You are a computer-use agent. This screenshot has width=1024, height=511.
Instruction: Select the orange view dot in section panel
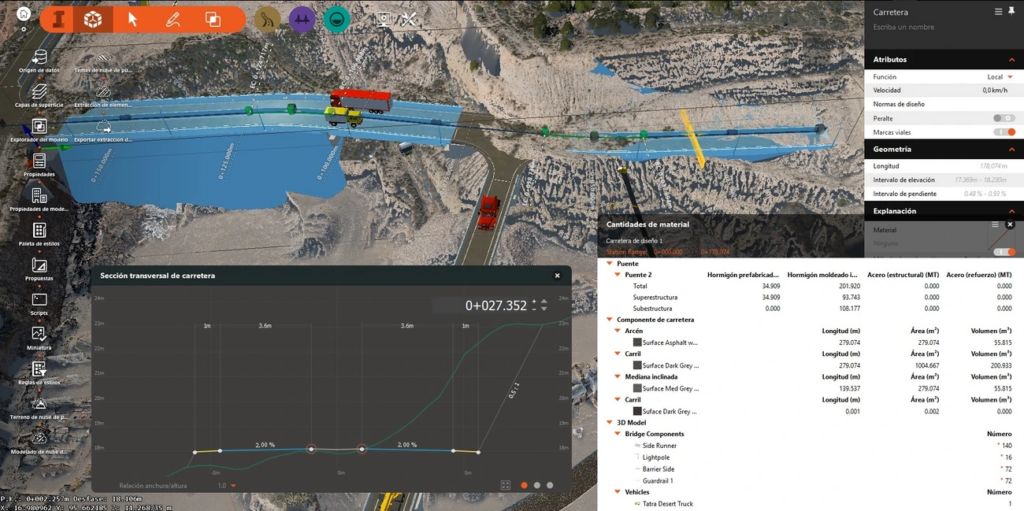point(523,485)
